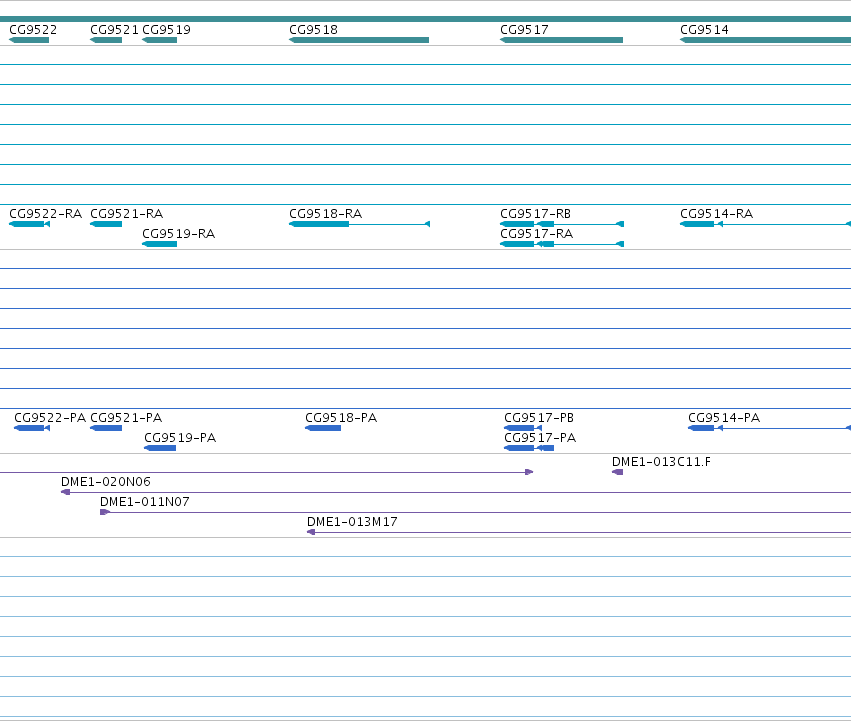Click the CG9521 gene feature
The image size is (851, 721).
(106, 40)
